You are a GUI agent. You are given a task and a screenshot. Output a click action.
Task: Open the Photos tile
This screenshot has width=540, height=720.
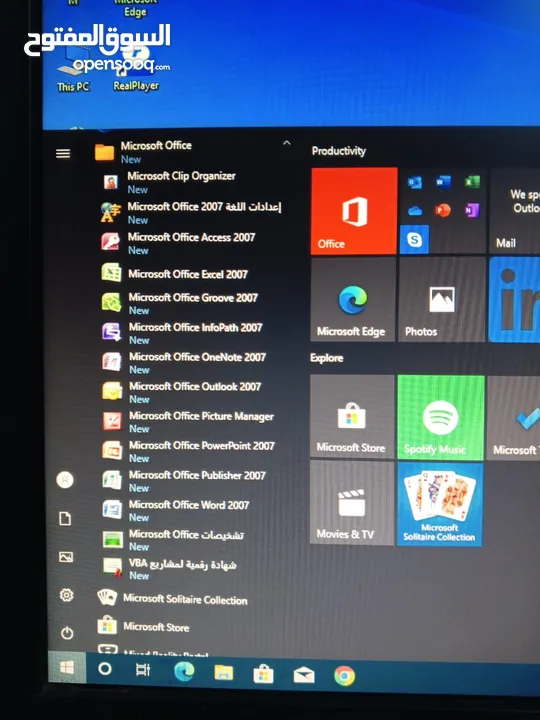point(442,299)
